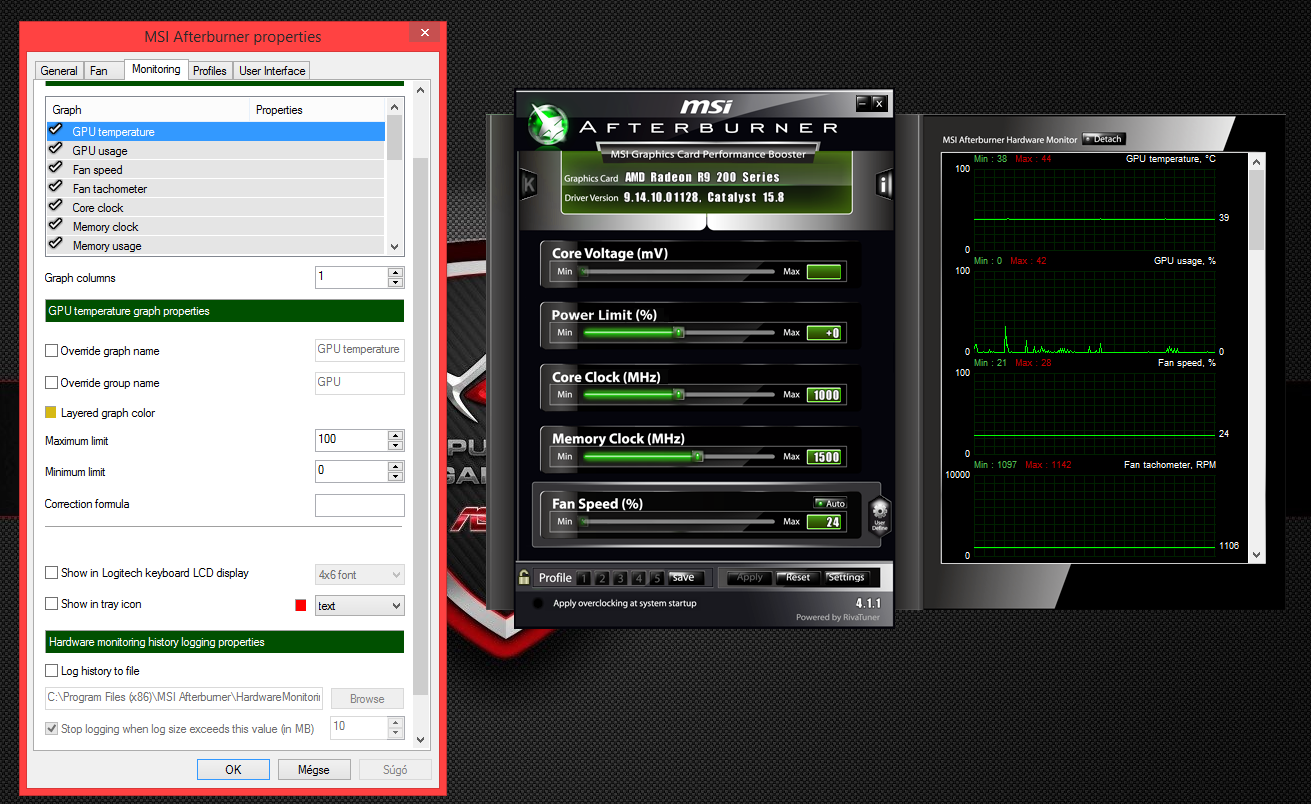The width and height of the screenshot is (1311, 804).
Task: Enable Override graph name checkbox
Action: [51, 351]
